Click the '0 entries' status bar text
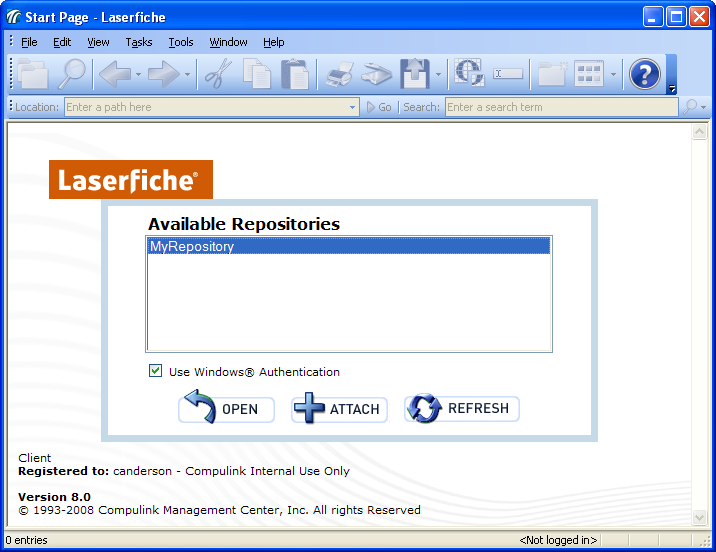 coord(26,540)
